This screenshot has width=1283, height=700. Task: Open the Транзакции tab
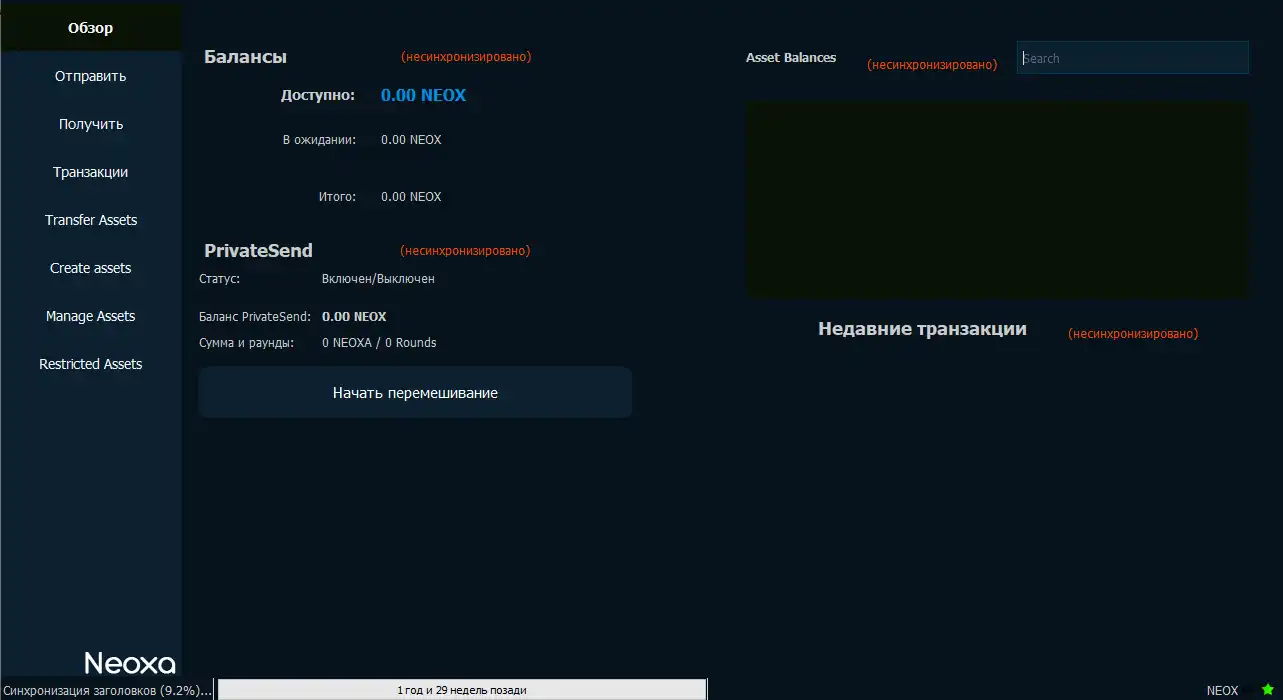[x=90, y=172]
